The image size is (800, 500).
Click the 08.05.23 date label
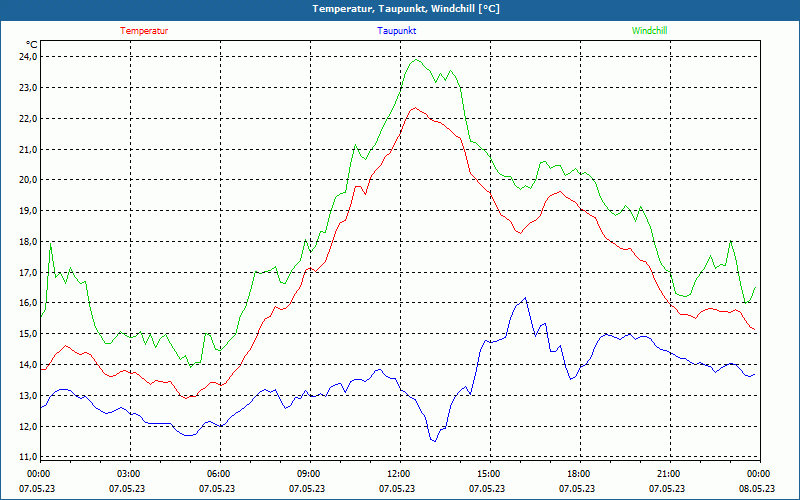pyautogui.click(x=757, y=489)
